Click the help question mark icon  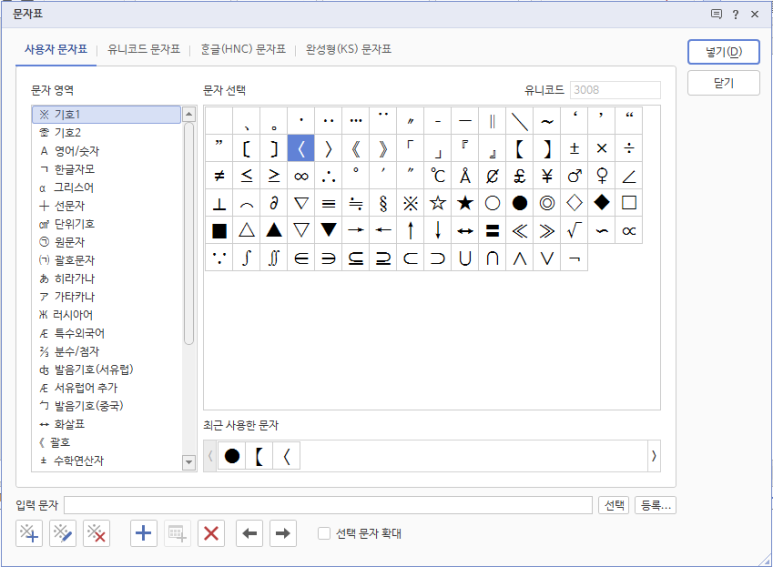[x=736, y=14]
